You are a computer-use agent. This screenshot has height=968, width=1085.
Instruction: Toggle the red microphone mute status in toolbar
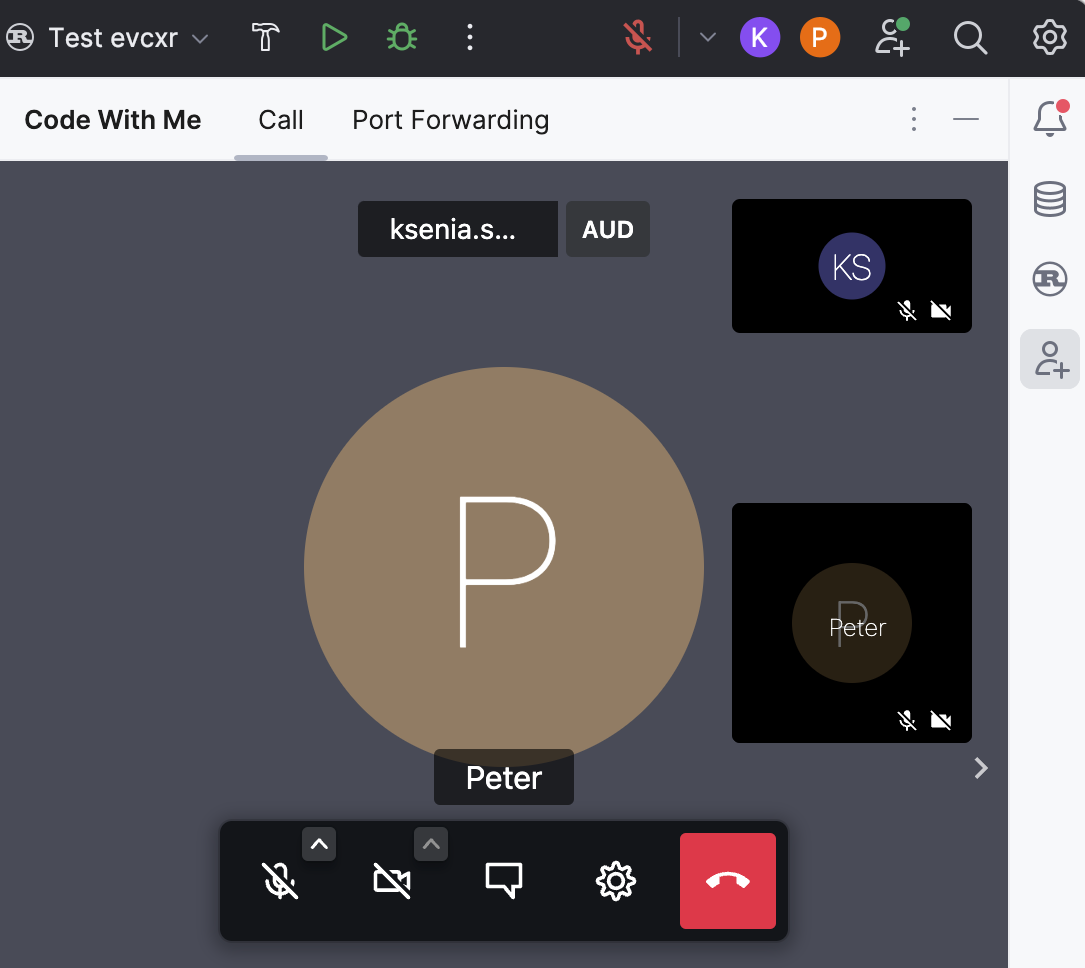click(x=638, y=37)
